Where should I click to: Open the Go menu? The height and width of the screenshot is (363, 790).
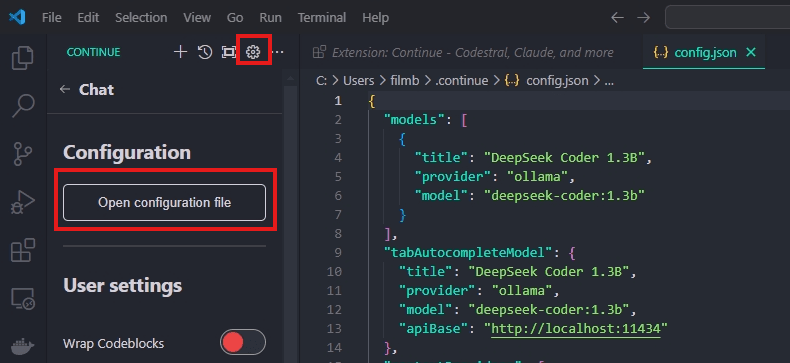click(x=235, y=18)
